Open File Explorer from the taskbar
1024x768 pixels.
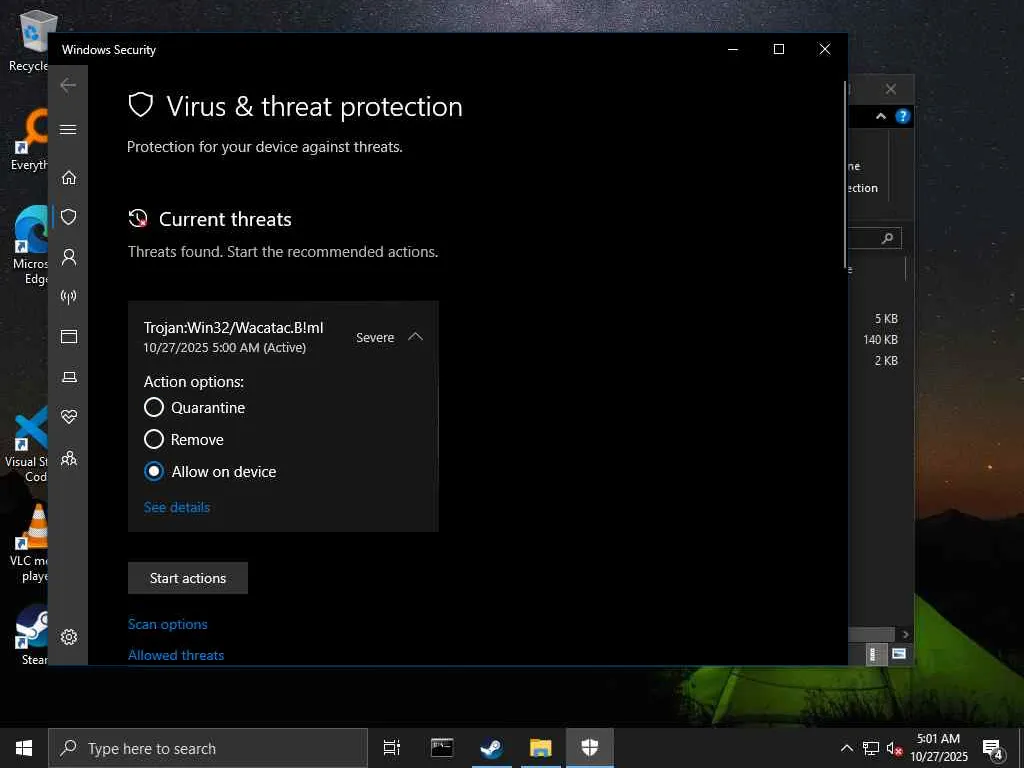541,748
